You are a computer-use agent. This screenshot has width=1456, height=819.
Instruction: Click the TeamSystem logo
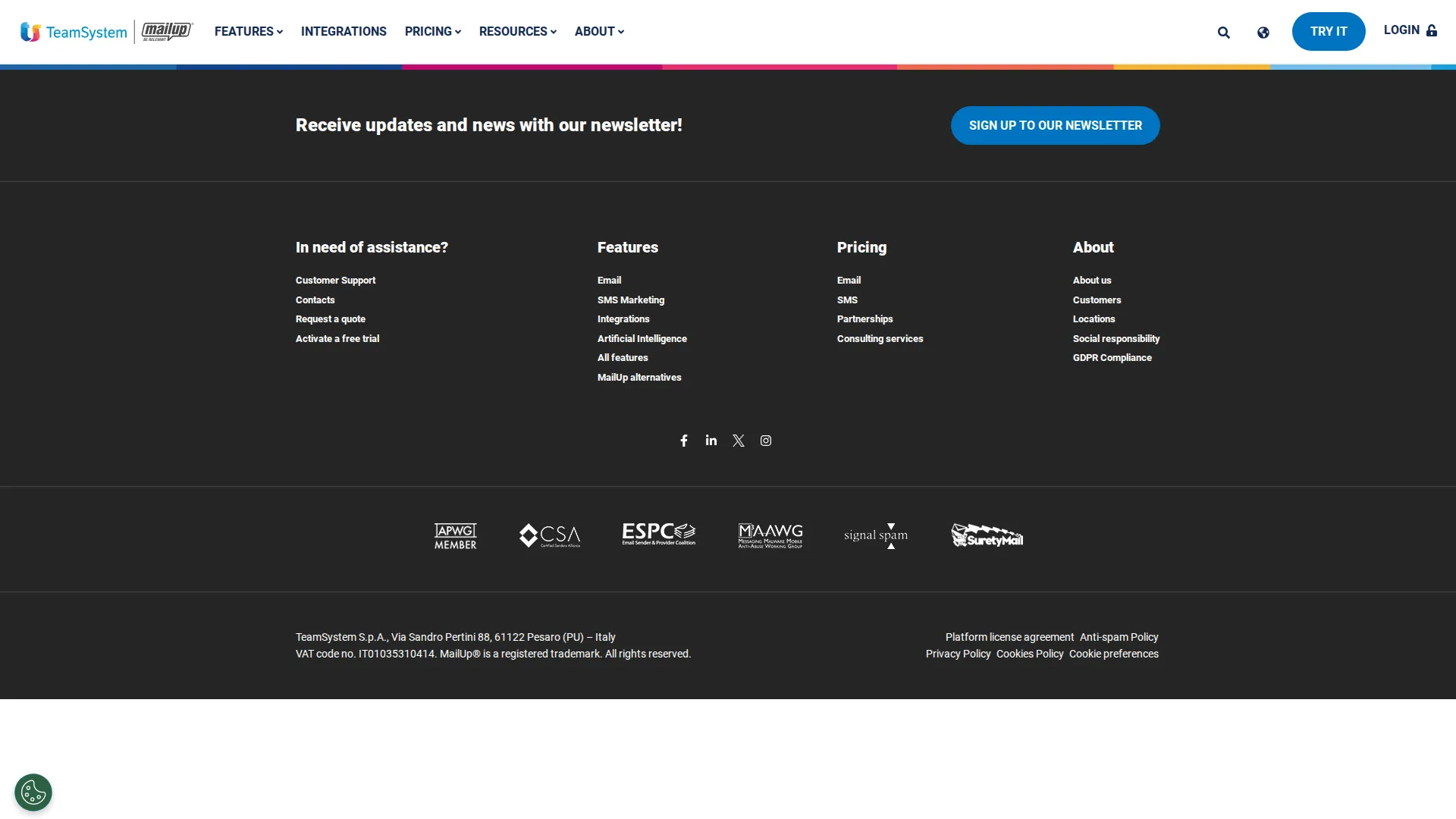click(x=74, y=31)
